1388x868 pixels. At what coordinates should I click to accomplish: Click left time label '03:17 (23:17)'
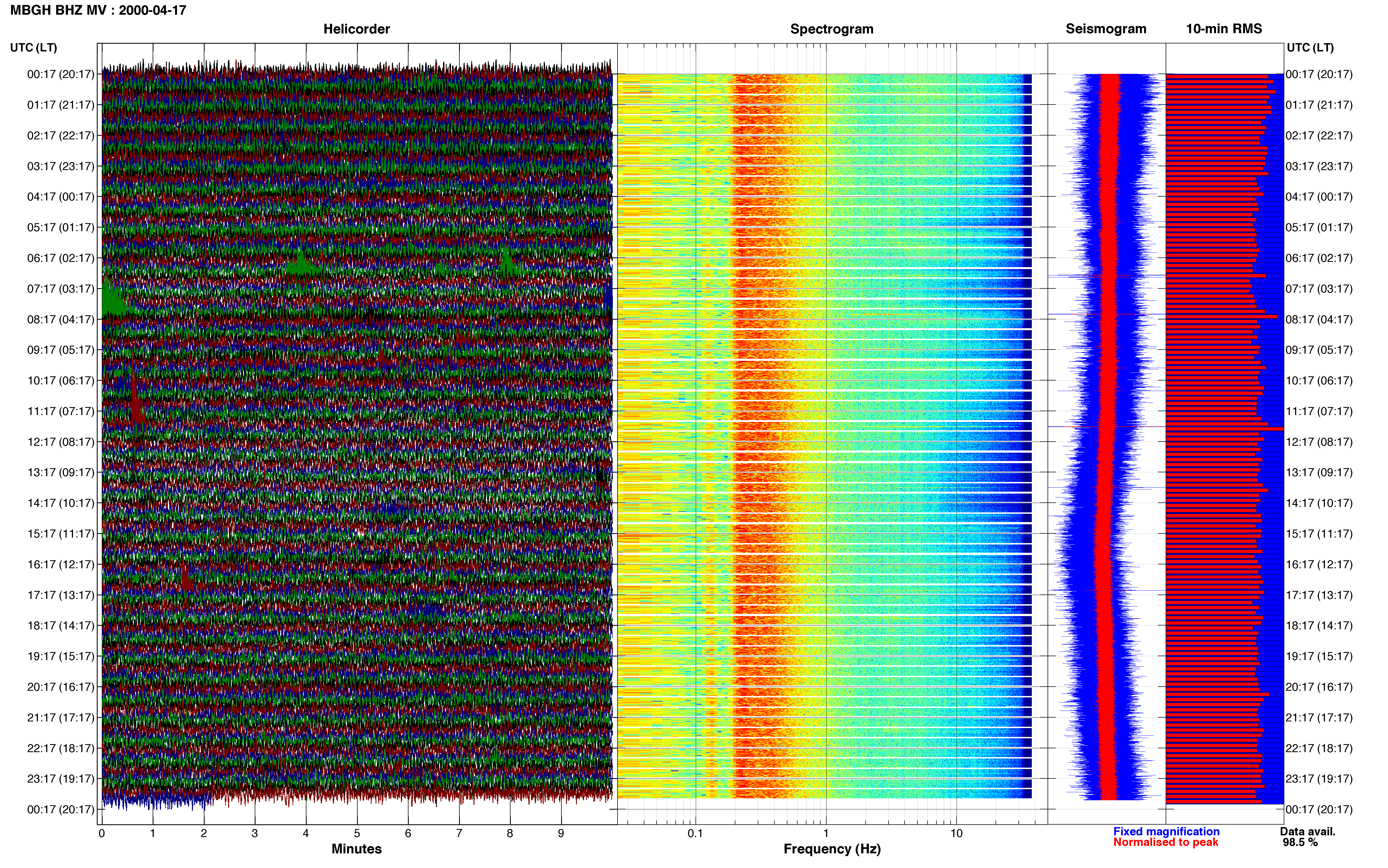pyautogui.click(x=61, y=166)
